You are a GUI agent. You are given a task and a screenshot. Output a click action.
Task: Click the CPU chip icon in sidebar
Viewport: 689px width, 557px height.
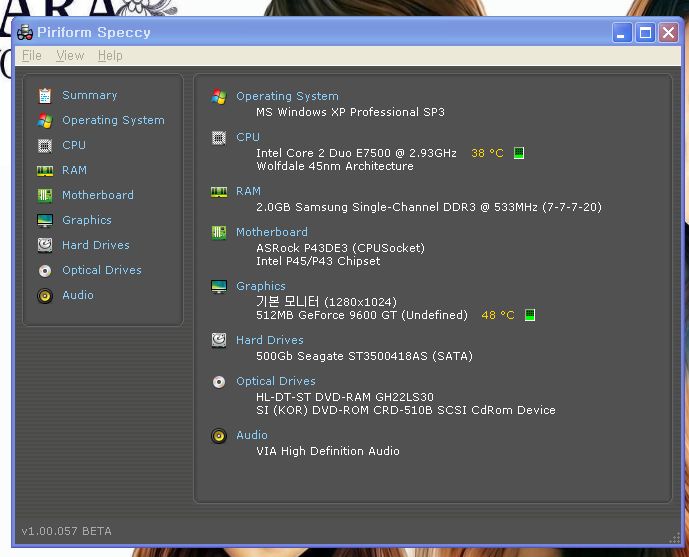45,145
